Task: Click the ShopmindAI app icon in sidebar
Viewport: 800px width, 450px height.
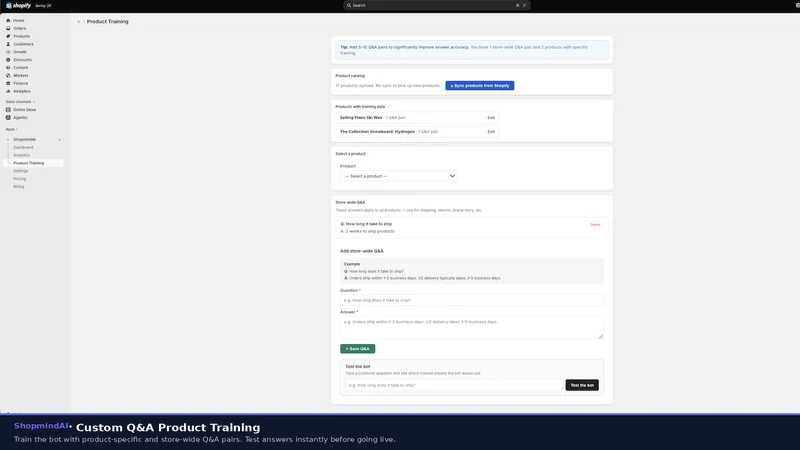Action: click(x=8, y=139)
